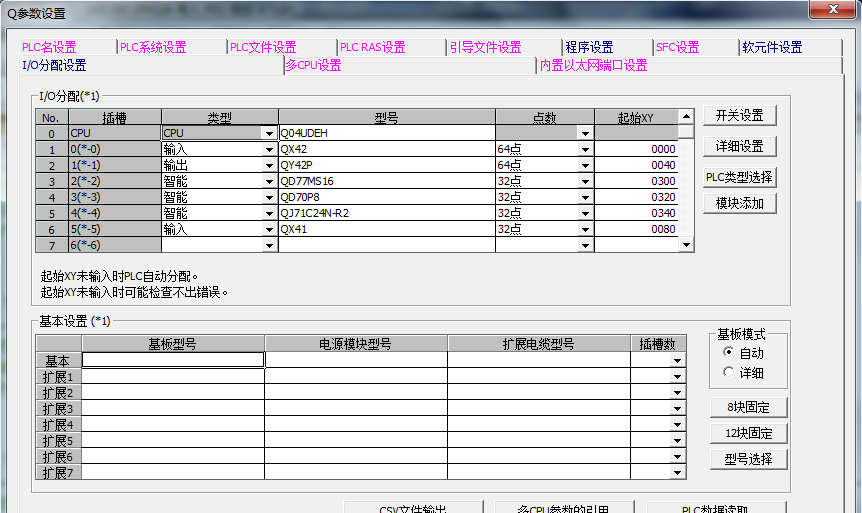Open the 内置以太网端口设置 tab
Image resolution: width=862 pixels, height=513 pixels.
pyautogui.click(x=593, y=65)
